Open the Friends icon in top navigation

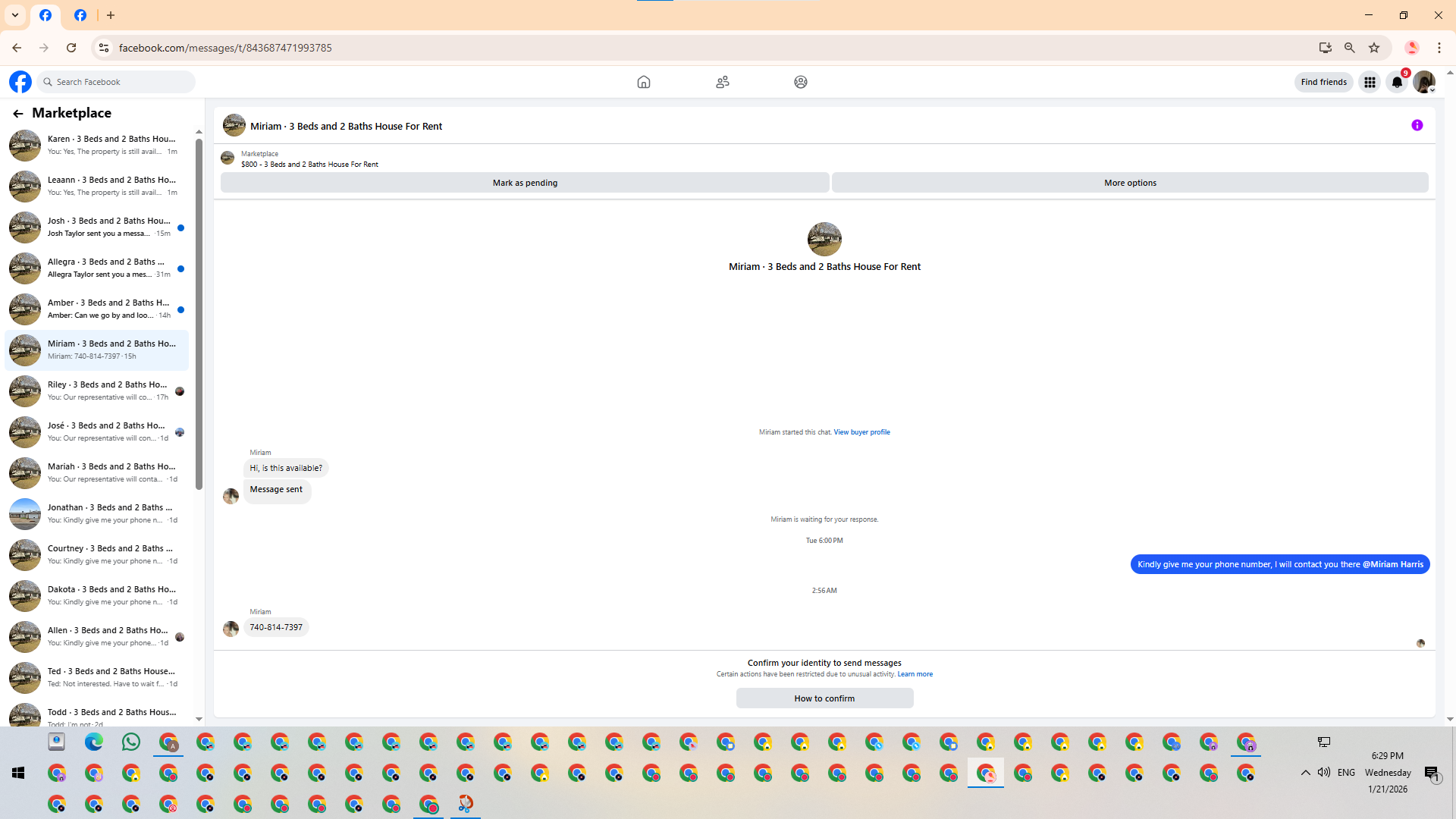pos(722,82)
